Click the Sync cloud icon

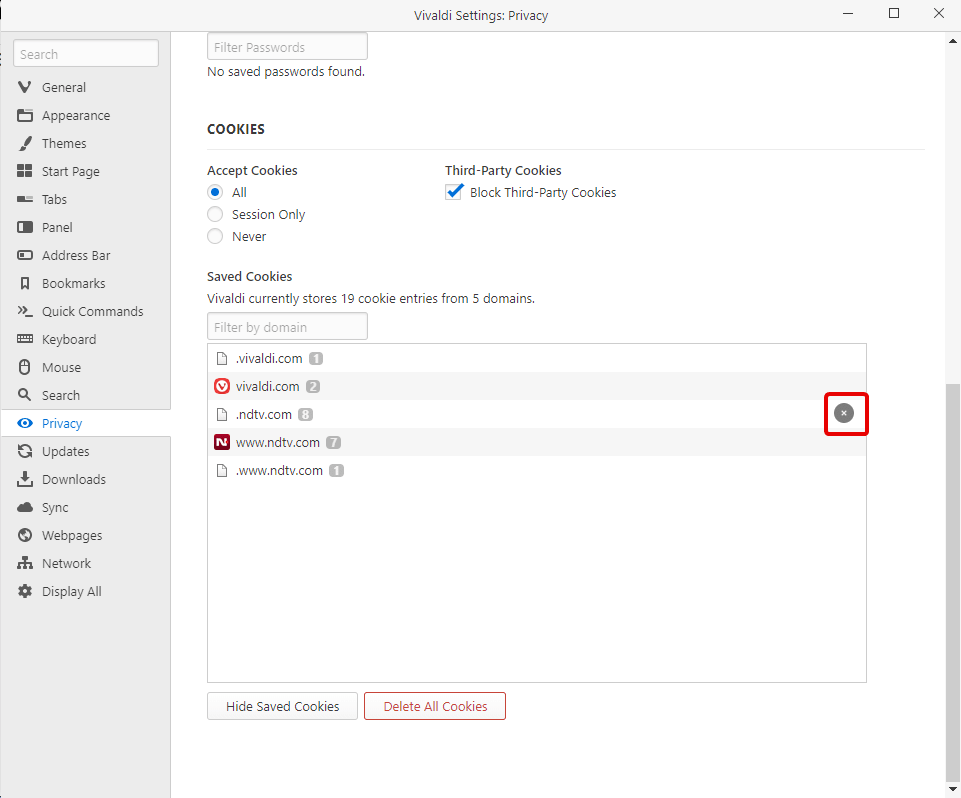pyautogui.click(x=25, y=507)
